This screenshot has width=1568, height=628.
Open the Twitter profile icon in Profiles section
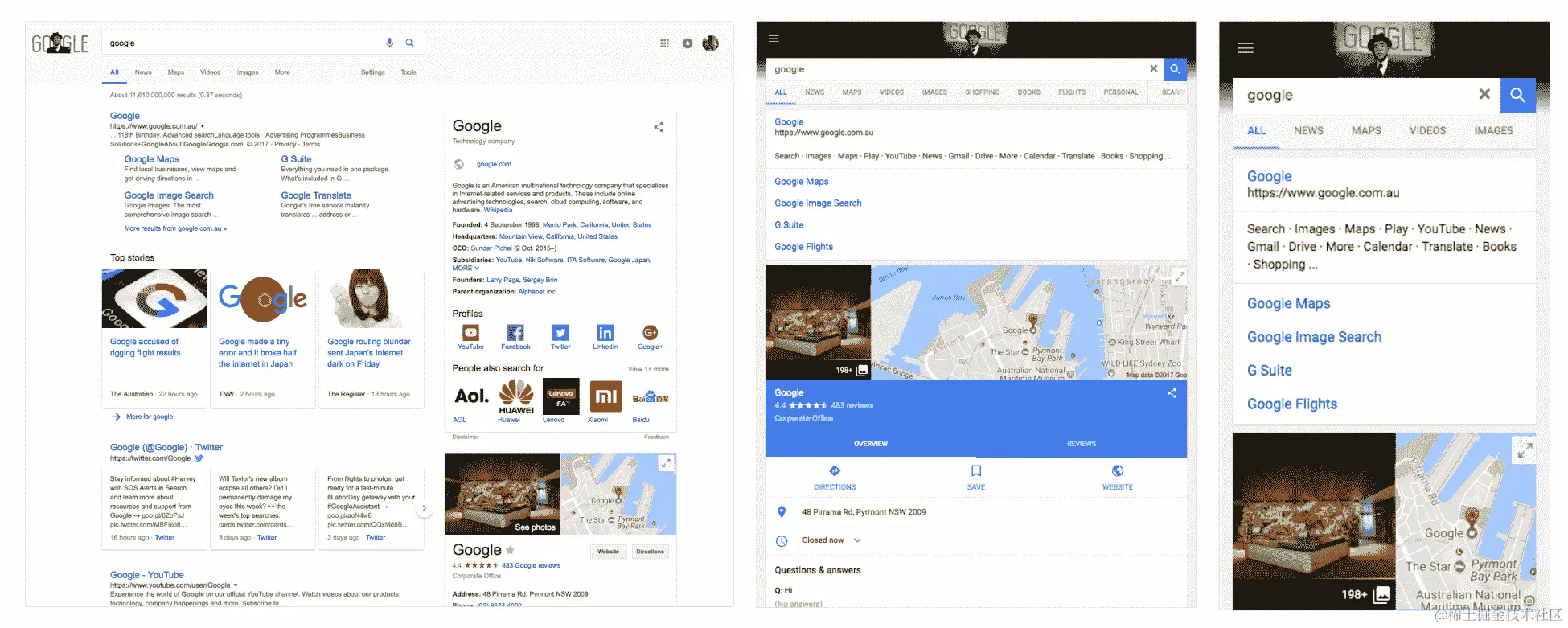pos(560,332)
